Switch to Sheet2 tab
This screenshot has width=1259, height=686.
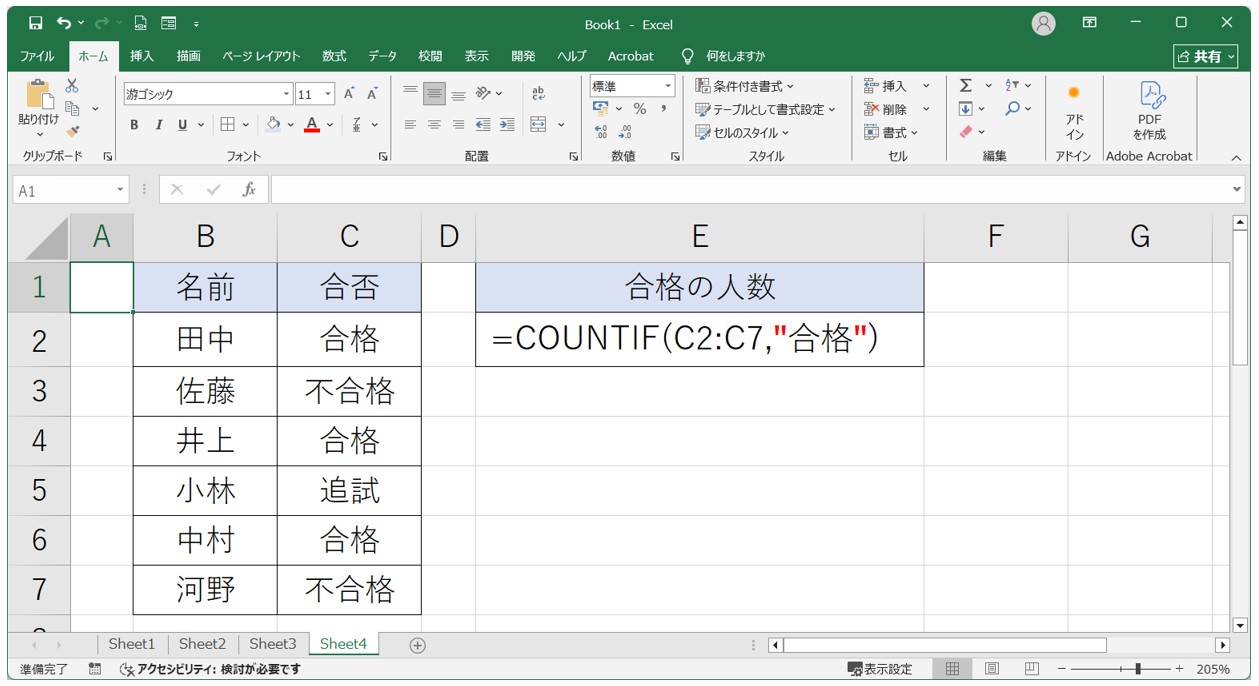click(x=202, y=644)
